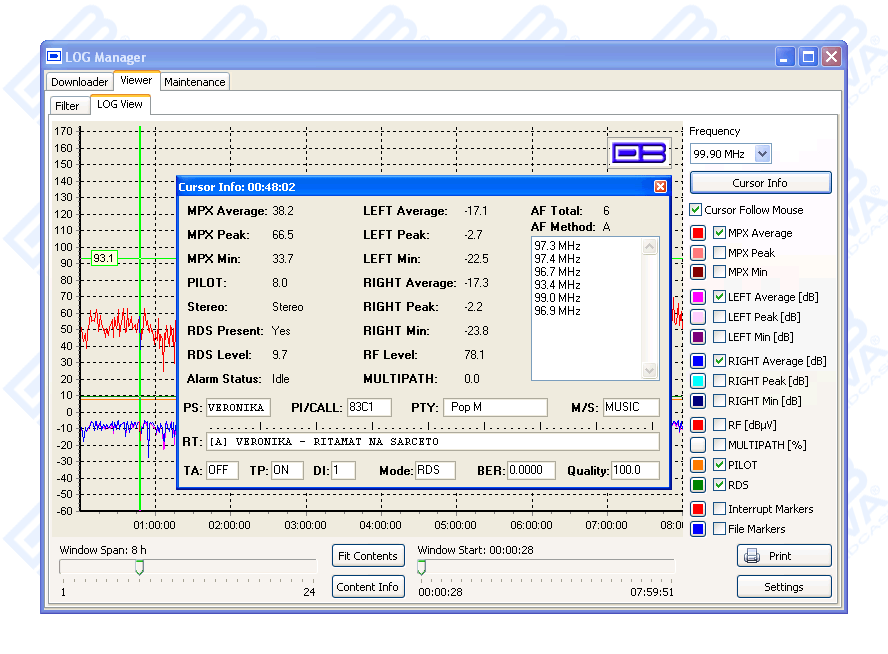888x654 pixels.
Task: Open the Frequency dropdown showing 99.90 MHz
Action: pyautogui.click(x=762, y=153)
